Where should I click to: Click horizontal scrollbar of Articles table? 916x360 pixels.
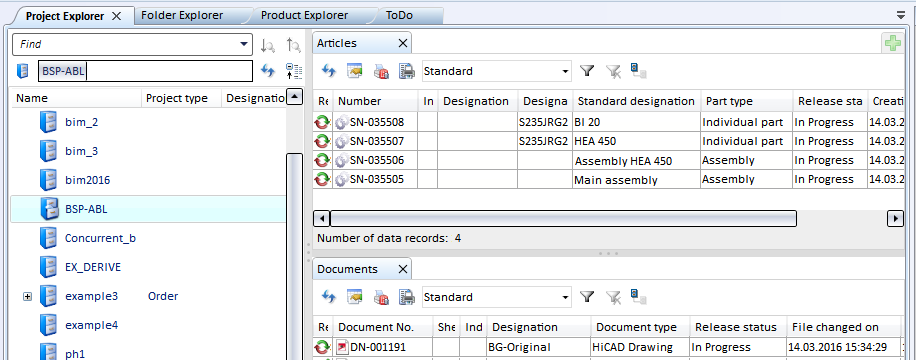pyautogui.click(x=563, y=219)
